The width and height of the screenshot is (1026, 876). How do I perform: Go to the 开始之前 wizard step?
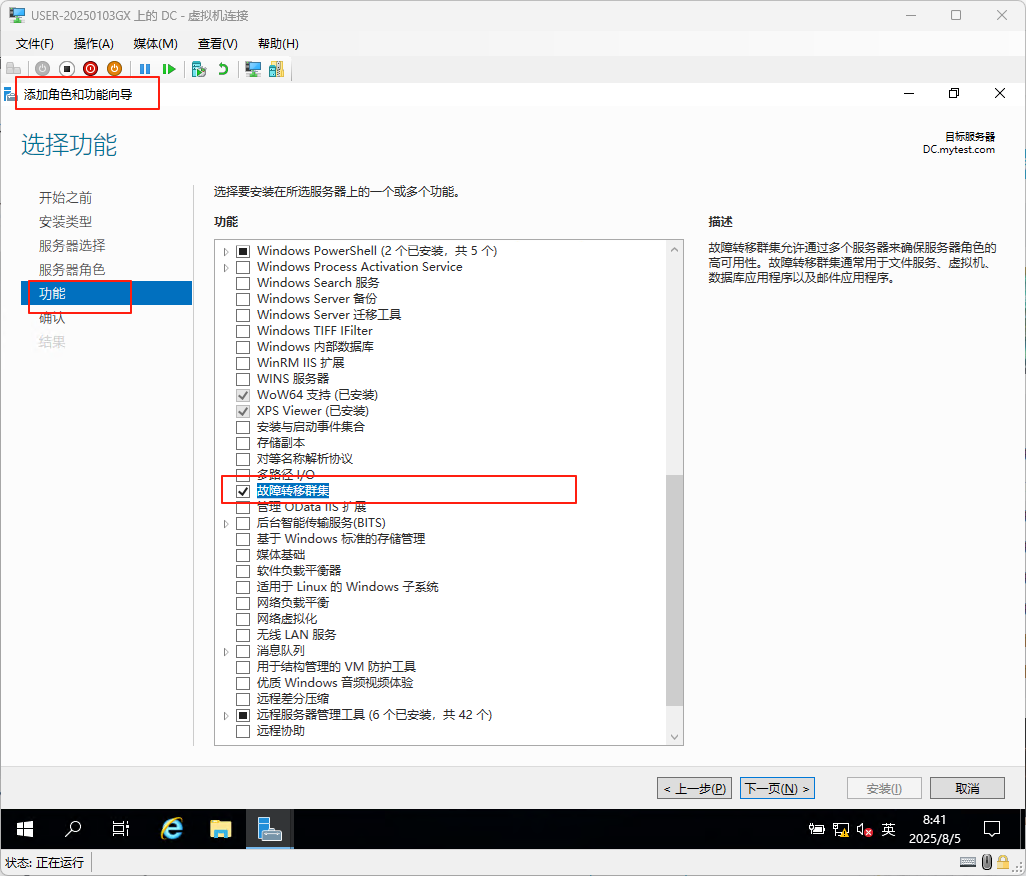[x=65, y=198]
